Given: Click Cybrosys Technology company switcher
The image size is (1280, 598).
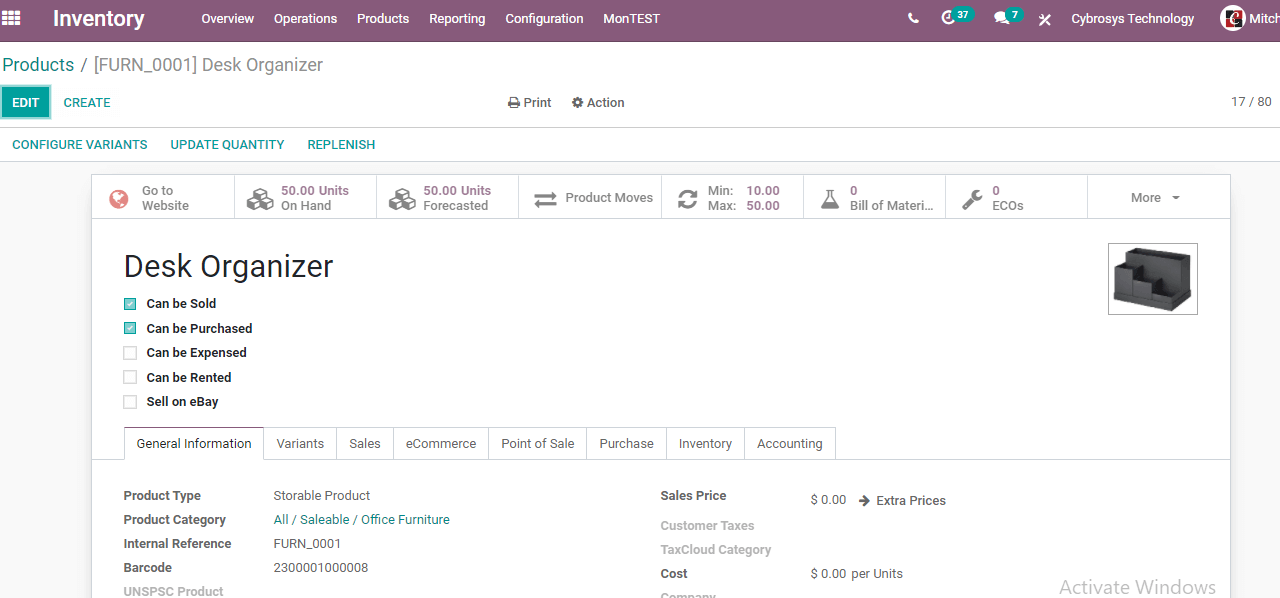Looking at the screenshot, I should pos(1132,19).
